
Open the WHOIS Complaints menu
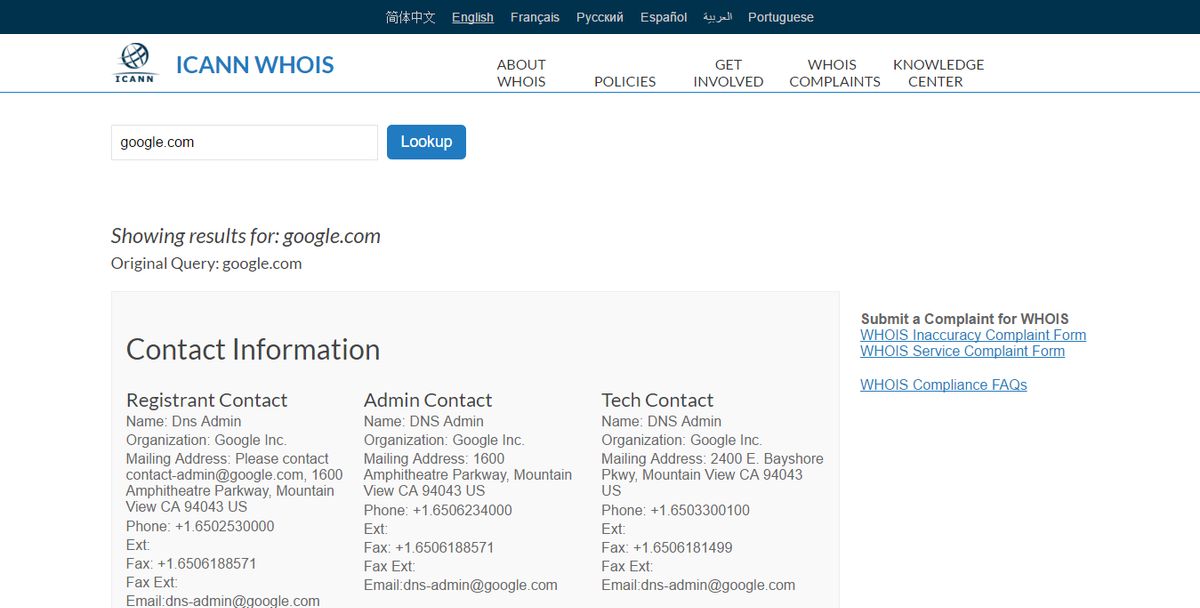[834, 73]
